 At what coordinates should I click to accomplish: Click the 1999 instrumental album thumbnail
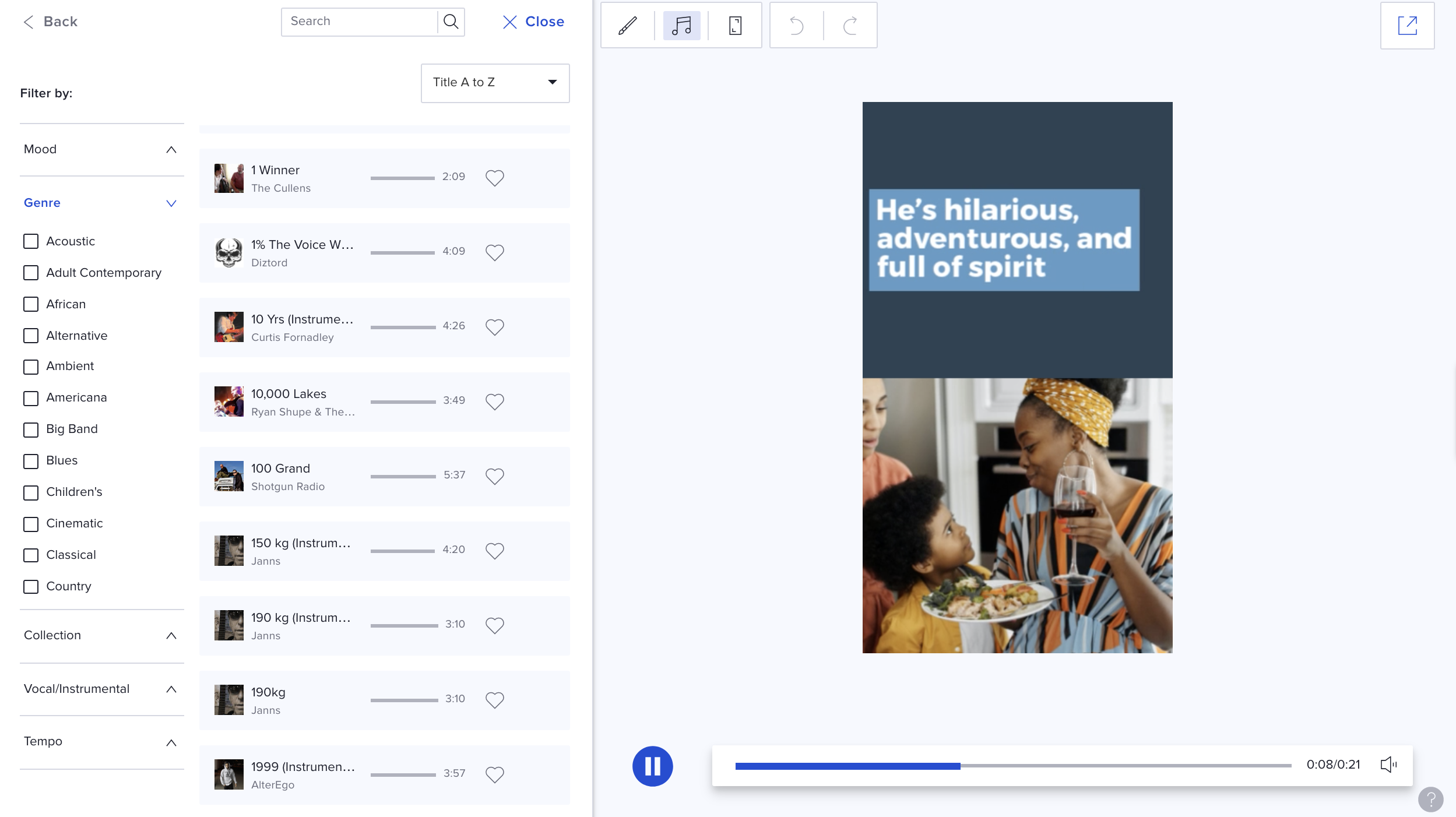click(228, 774)
